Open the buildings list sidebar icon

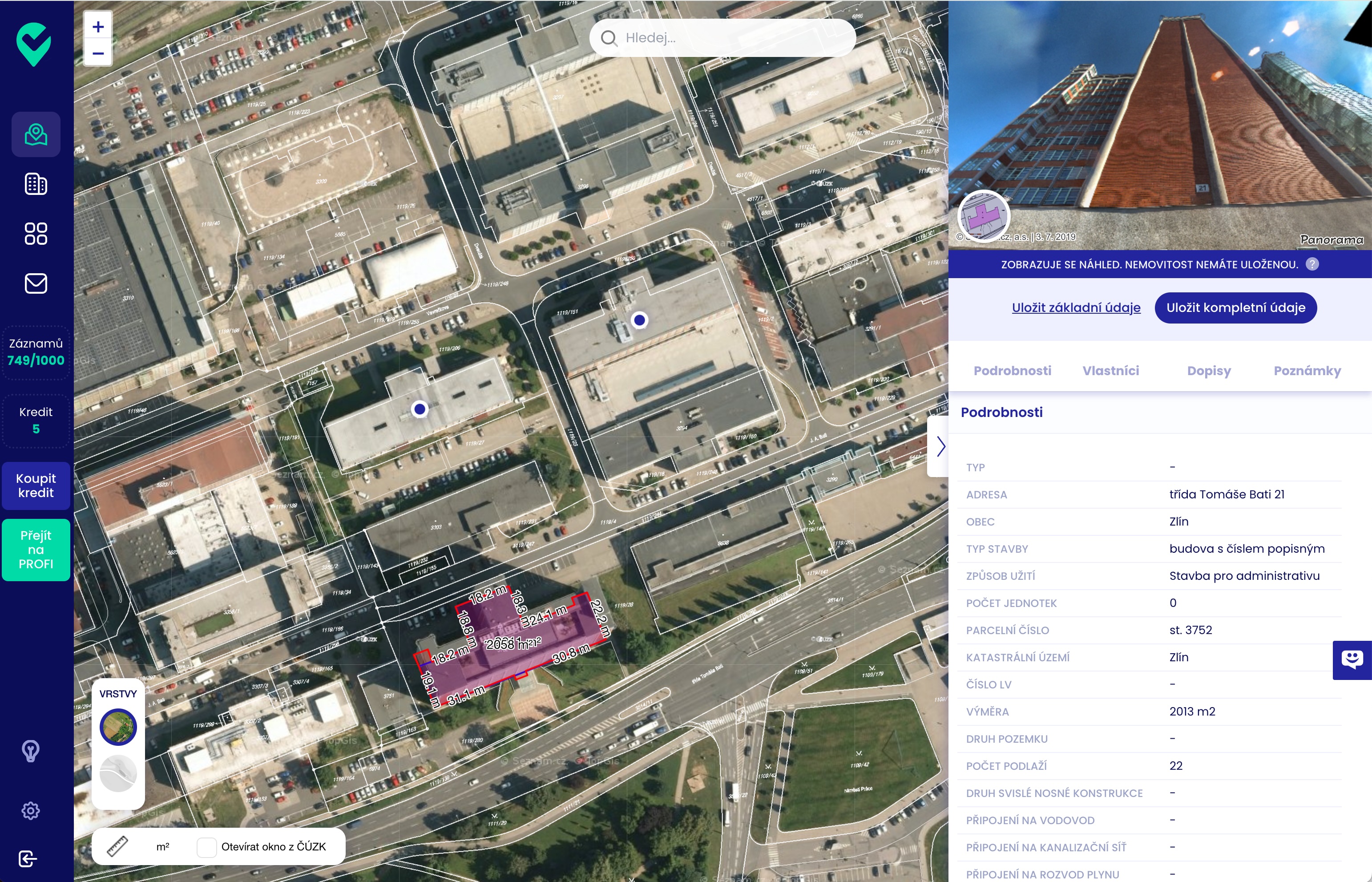(x=36, y=184)
